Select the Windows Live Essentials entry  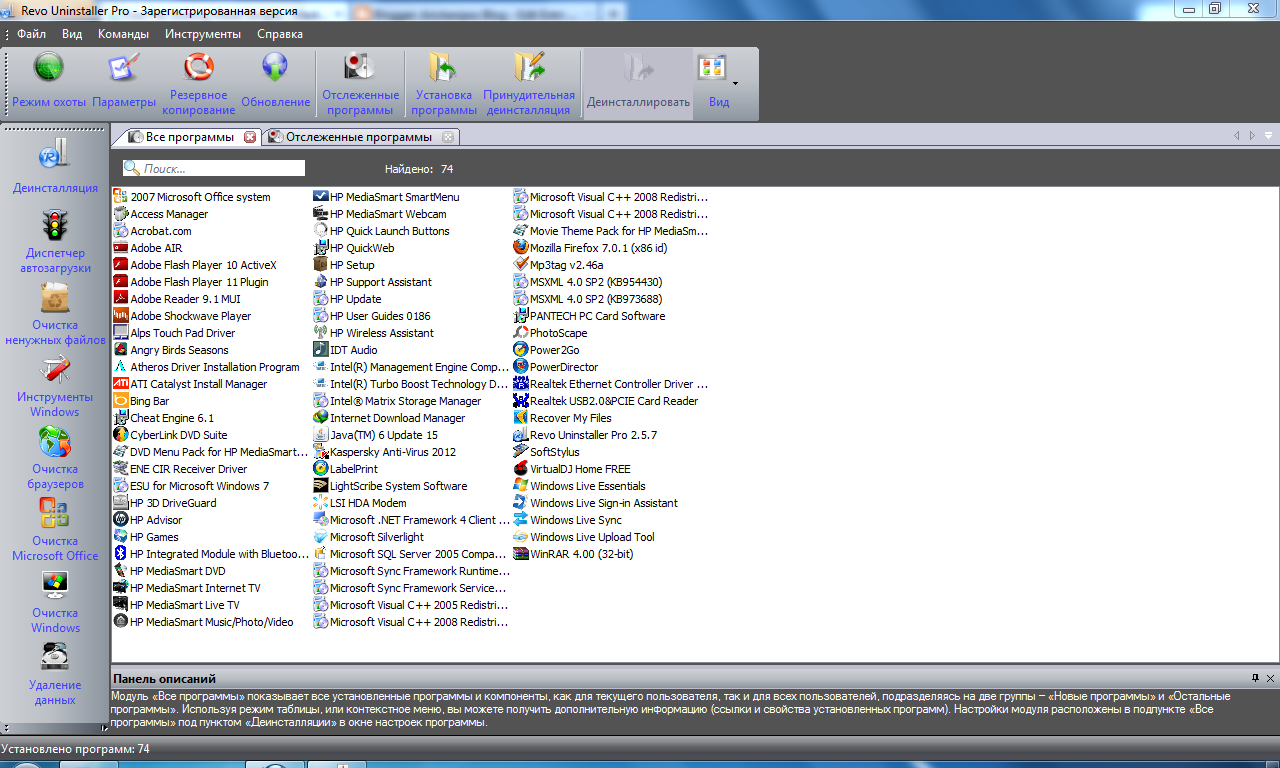[580, 486]
